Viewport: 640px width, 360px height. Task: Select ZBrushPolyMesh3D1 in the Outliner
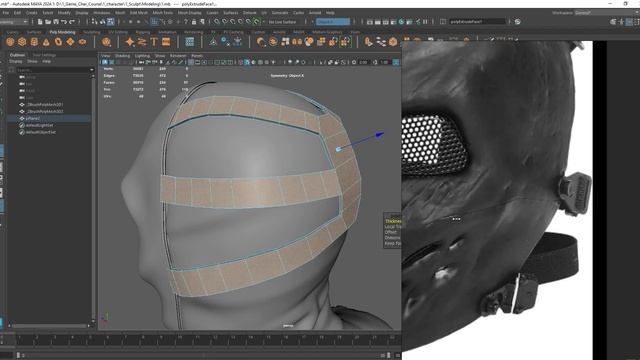[45, 104]
